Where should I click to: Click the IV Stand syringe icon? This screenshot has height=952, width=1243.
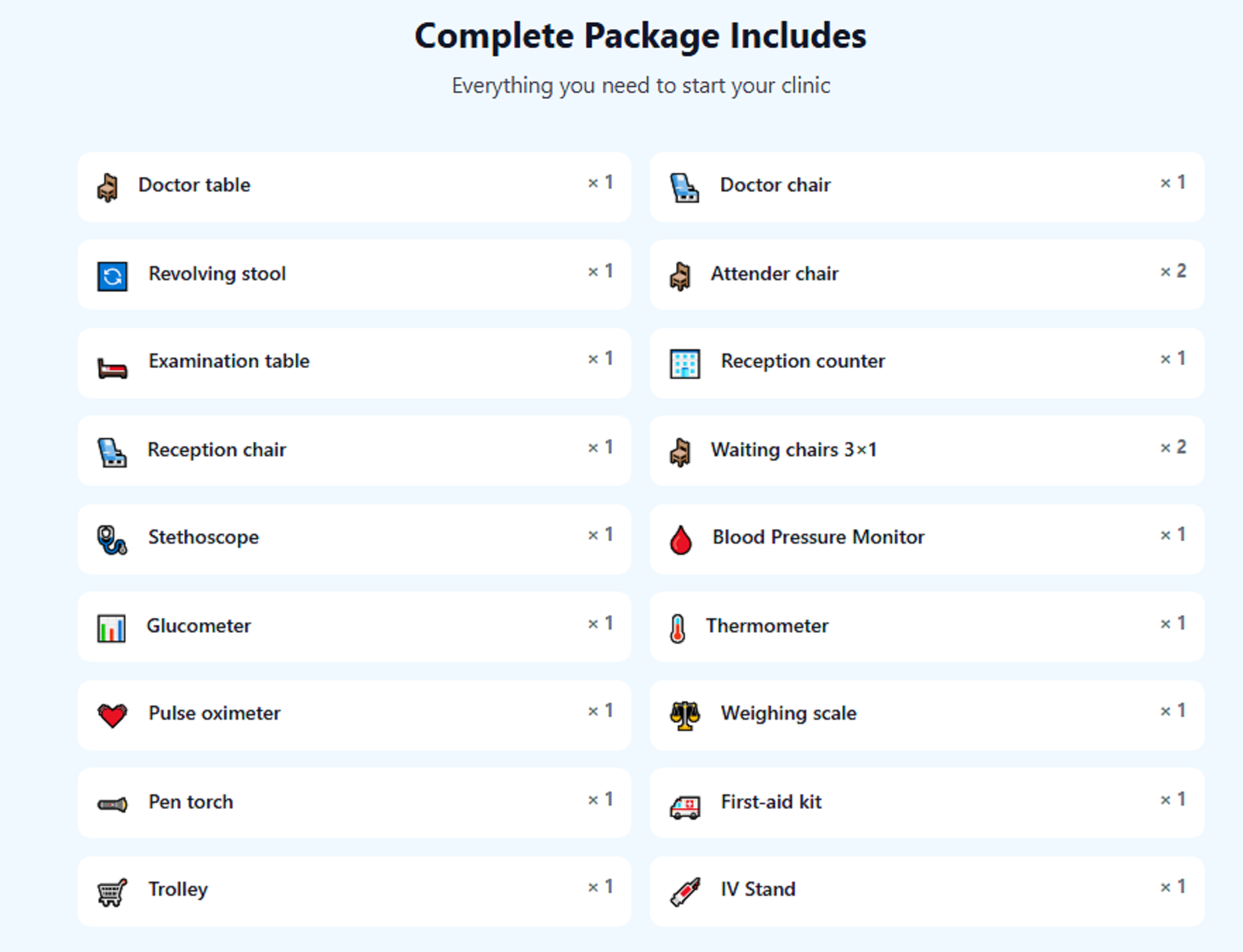point(682,891)
